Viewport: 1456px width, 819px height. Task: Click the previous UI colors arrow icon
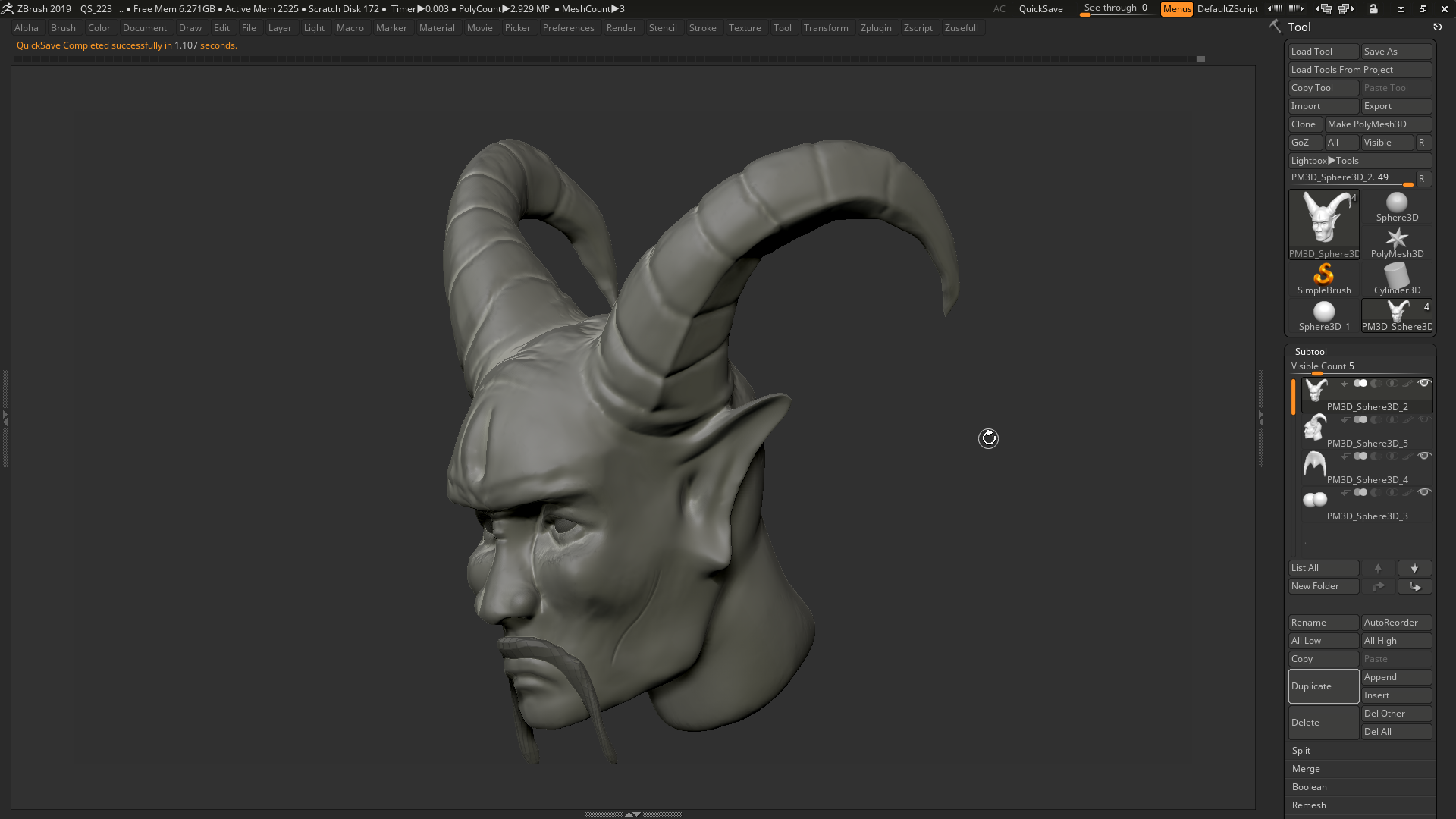click(x=1275, y=8)
